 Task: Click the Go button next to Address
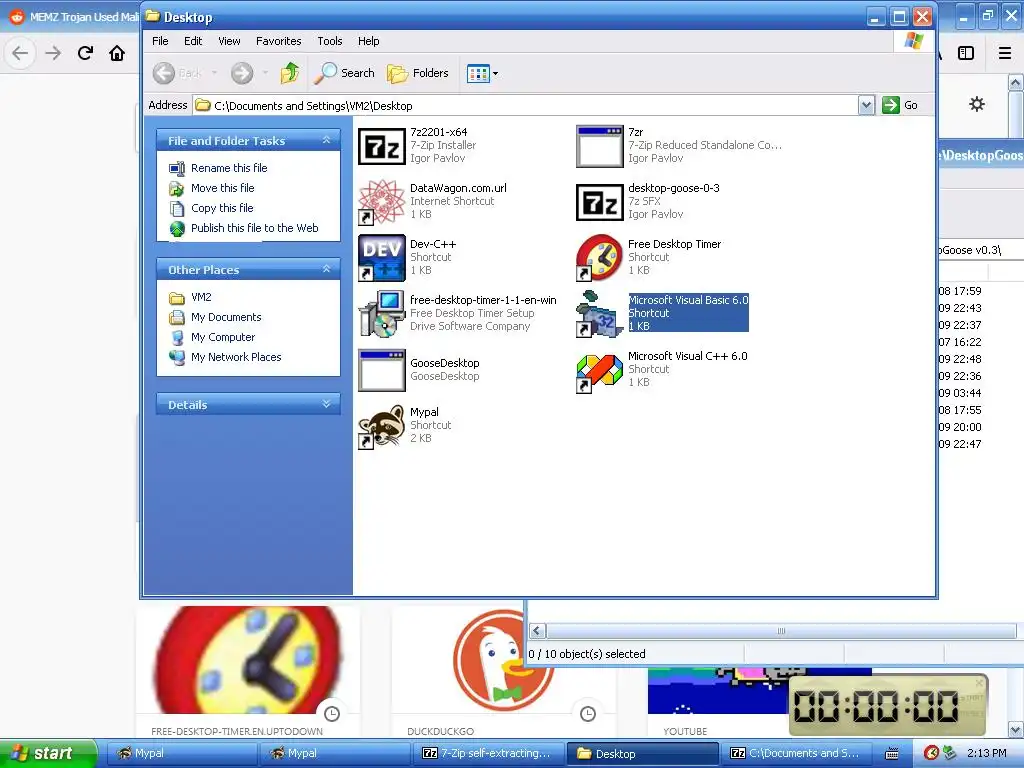pos(900,105)
